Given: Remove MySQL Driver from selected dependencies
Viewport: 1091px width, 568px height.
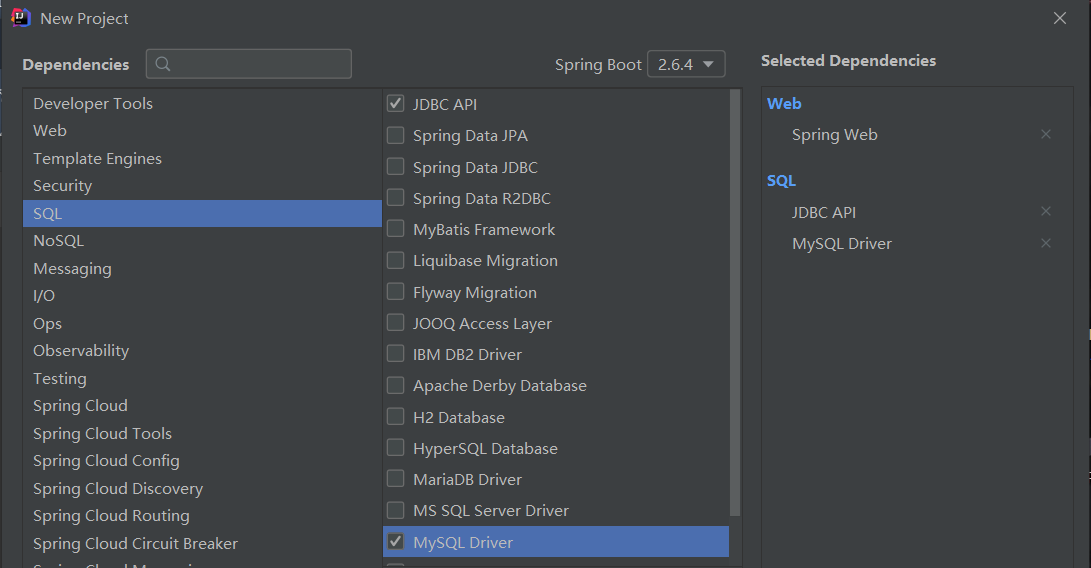Looking at the screenshot, I should 1046,243.
